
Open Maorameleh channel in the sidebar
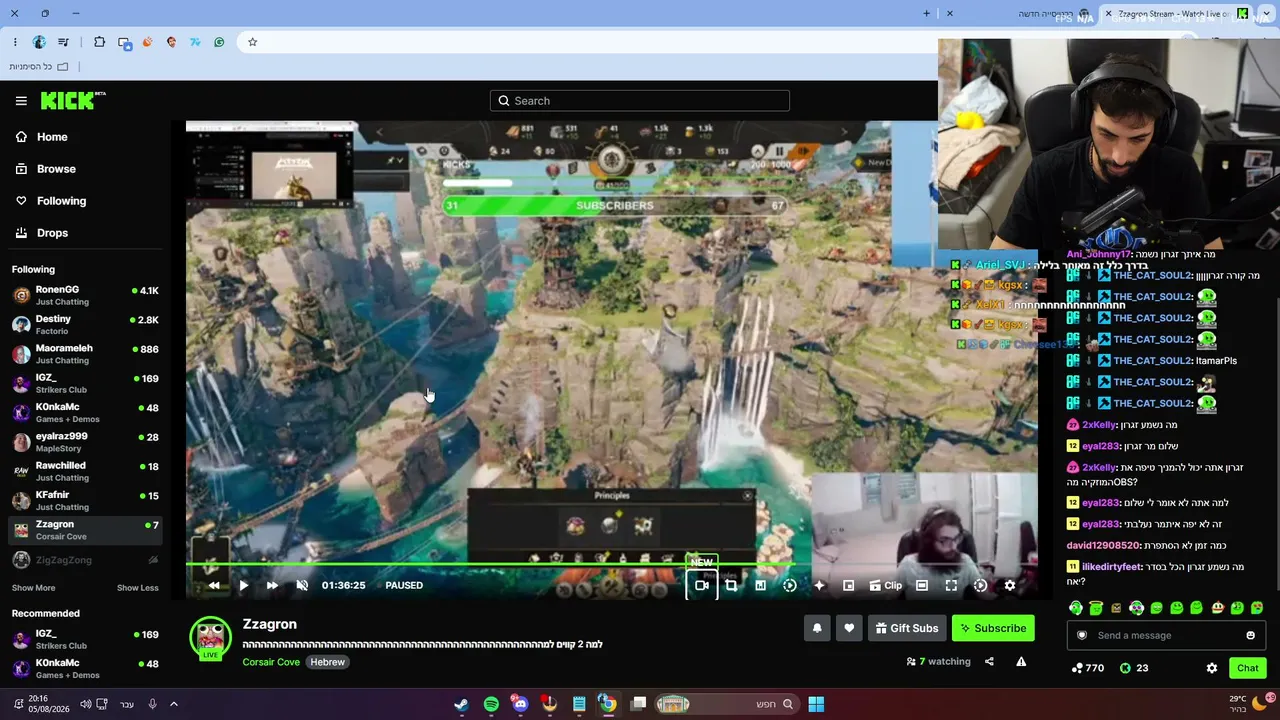click(x=85, y=354)
